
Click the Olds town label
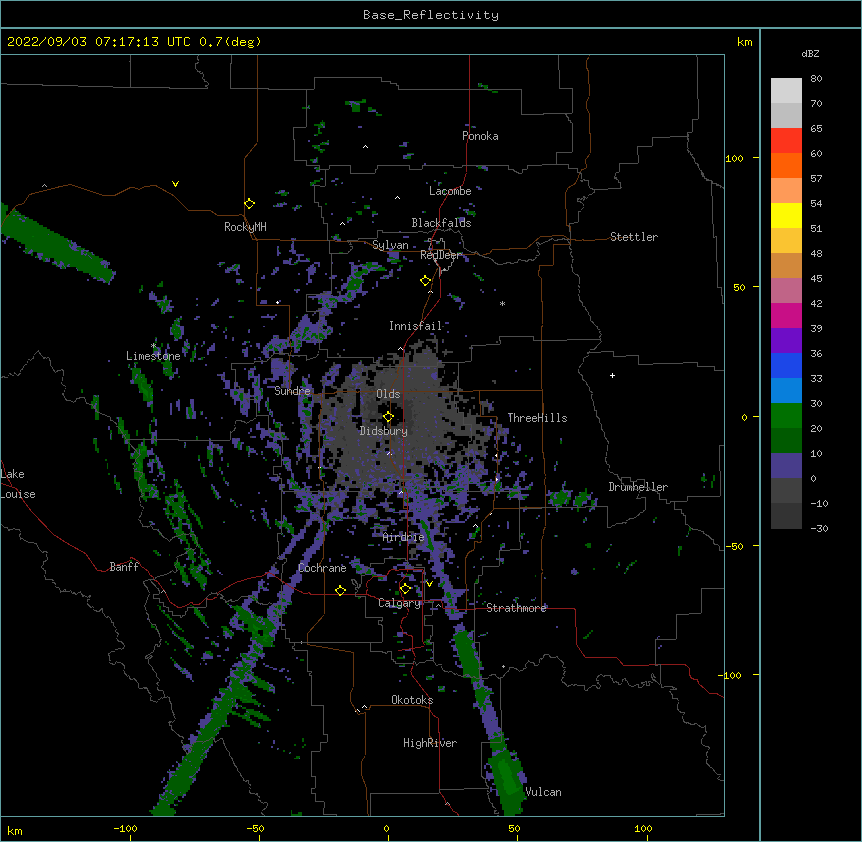click(x=388, y=394)
